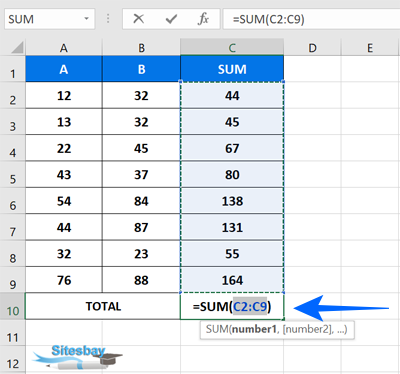Click cell C5 containing 80
400x374 pixels.
(x=232, y=174)
